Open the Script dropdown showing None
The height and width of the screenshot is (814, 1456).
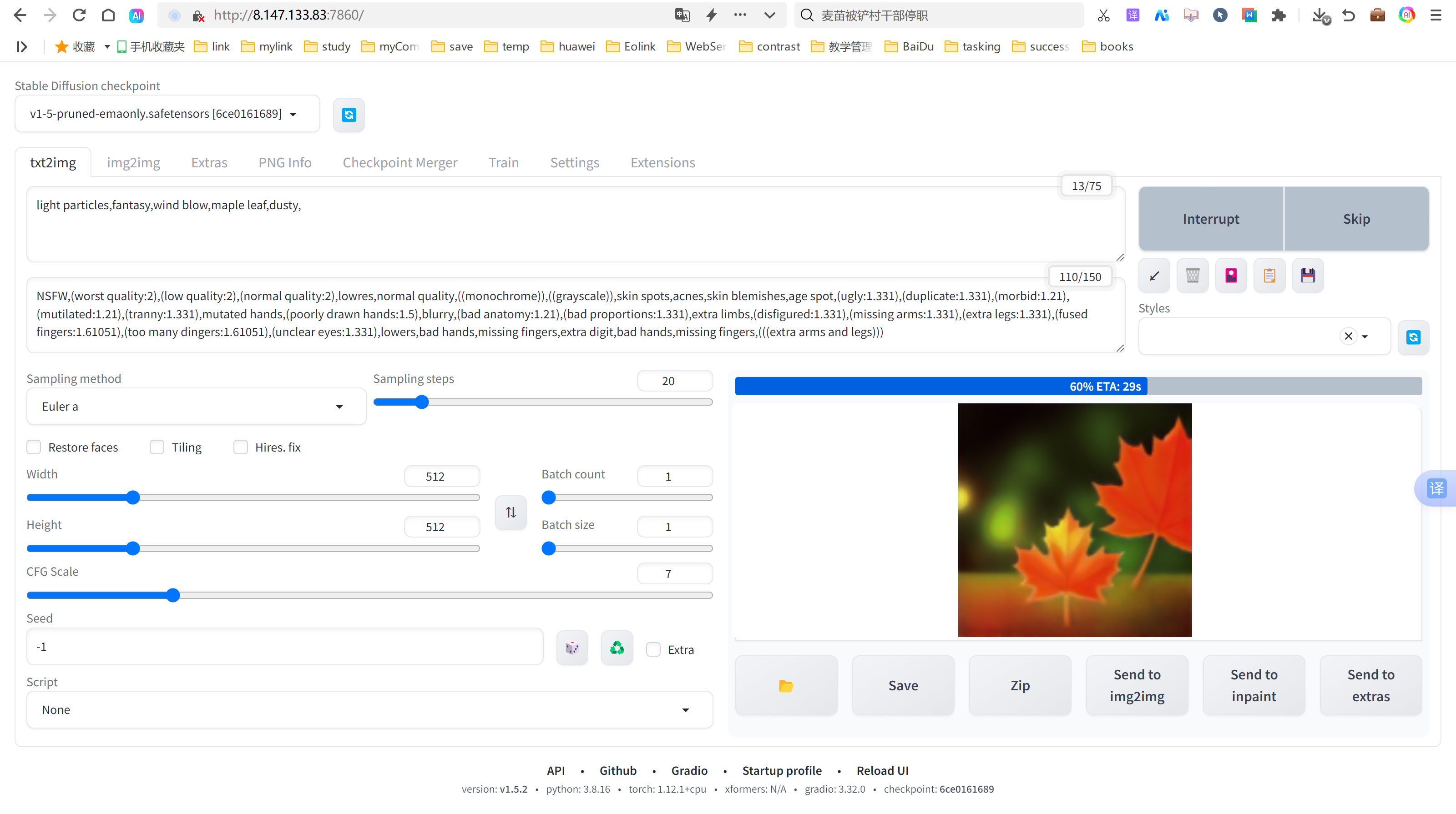point(369,710)
